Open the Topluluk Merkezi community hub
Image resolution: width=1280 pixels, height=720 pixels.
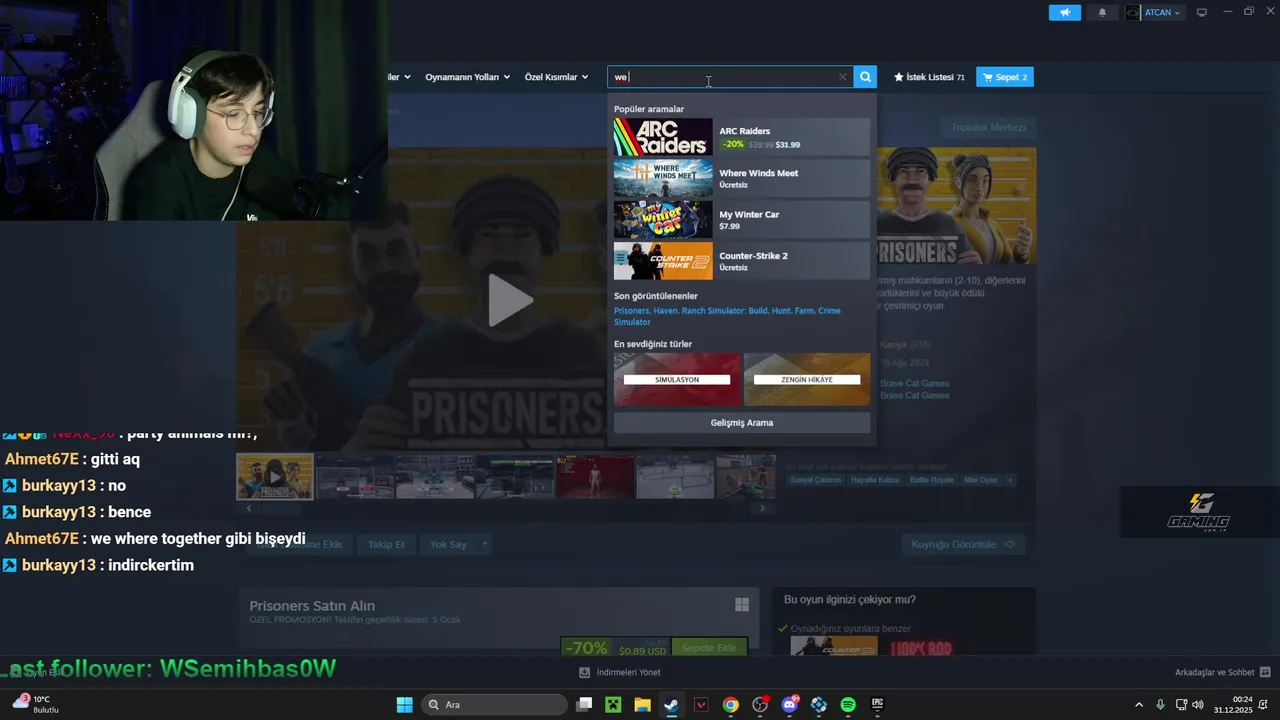tap(988, 127)
